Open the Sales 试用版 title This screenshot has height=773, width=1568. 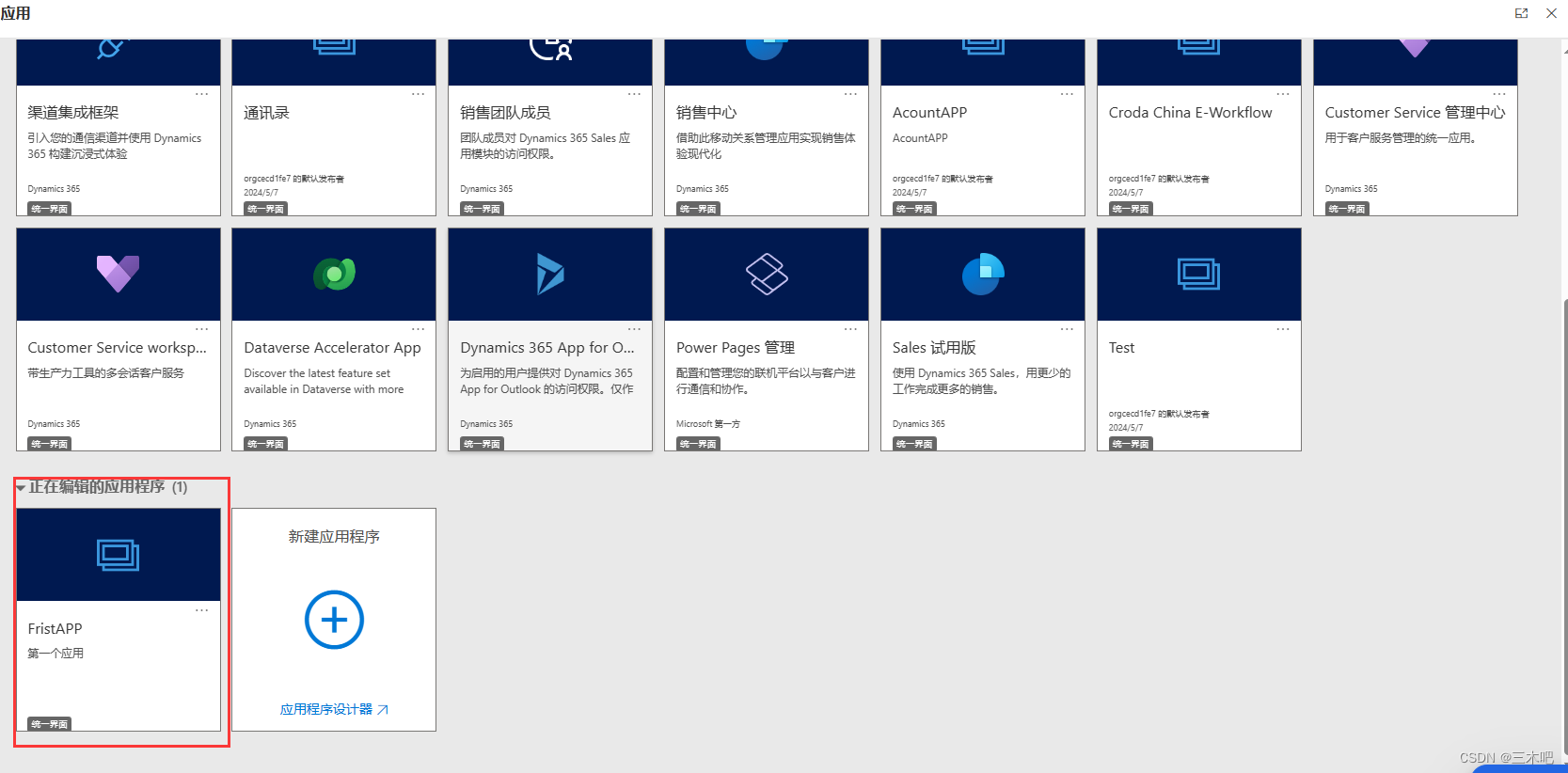(x=934, y=347)
